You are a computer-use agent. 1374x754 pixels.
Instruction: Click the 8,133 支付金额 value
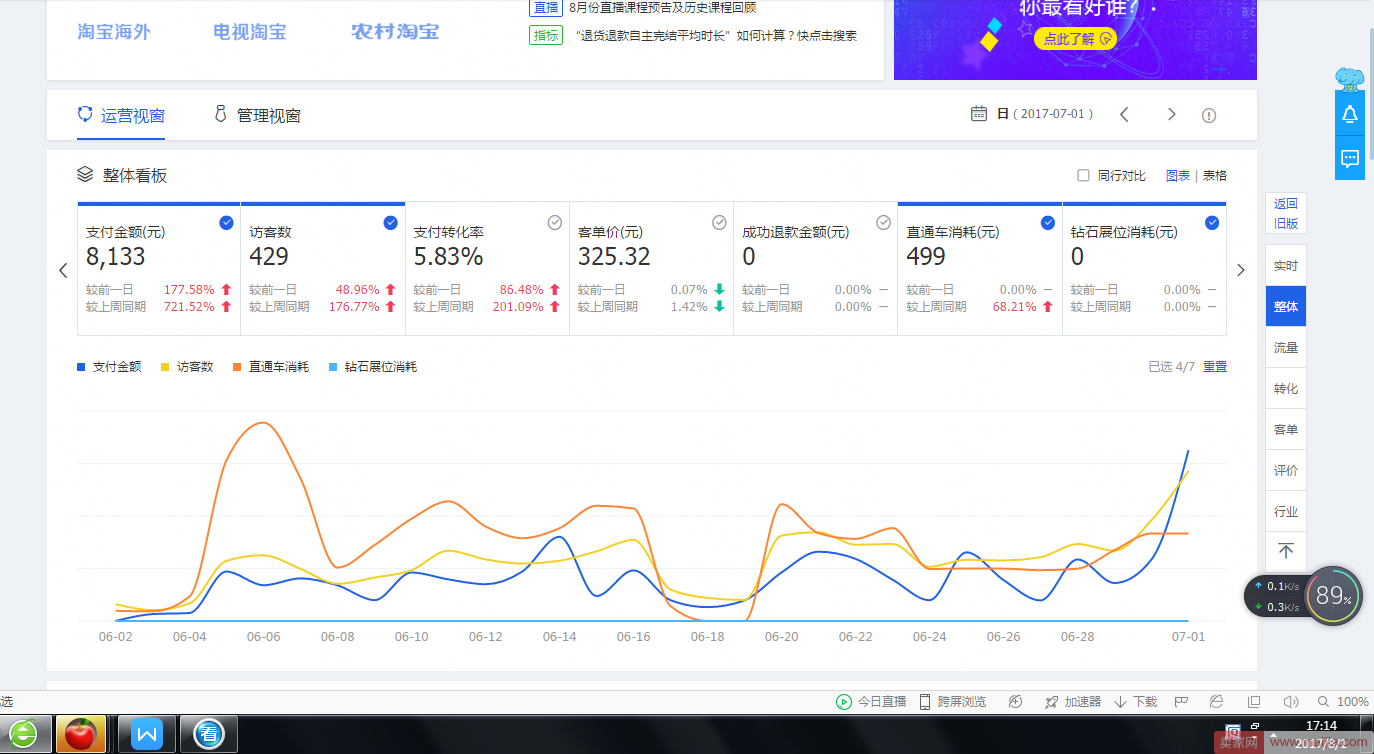116,257
